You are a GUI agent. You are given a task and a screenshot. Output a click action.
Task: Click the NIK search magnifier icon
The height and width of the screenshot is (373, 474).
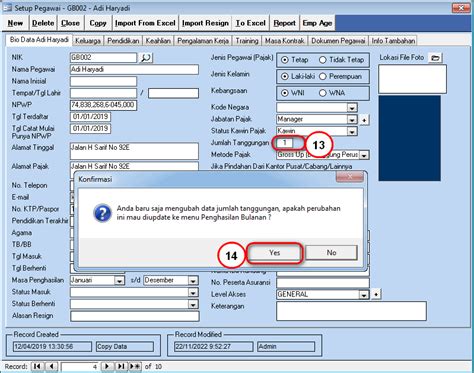[x=146, y=58]
